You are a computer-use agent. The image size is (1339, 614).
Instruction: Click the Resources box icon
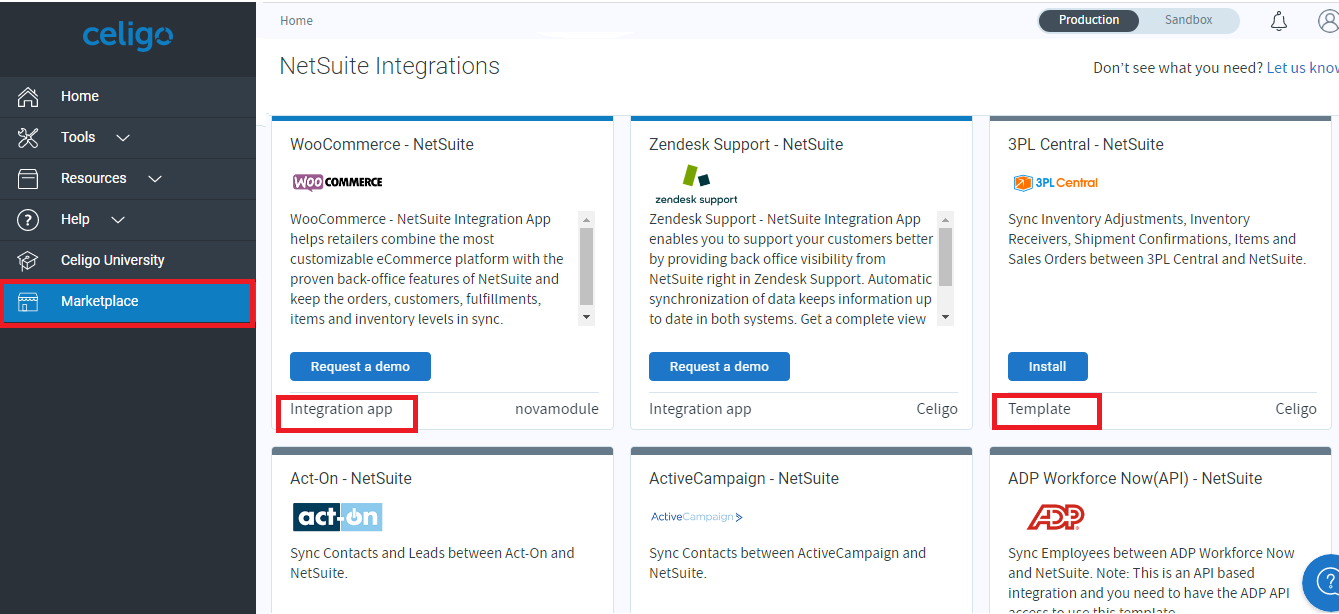tap(28, 179)
